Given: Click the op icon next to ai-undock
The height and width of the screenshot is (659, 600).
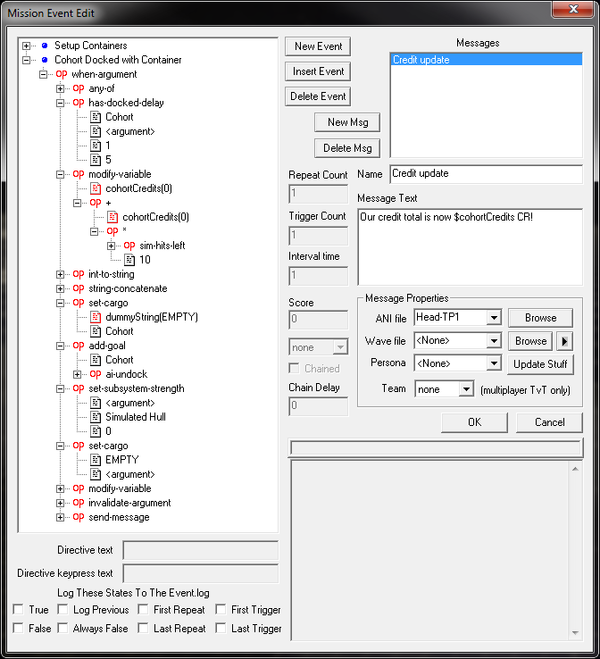Looking at the screenshot, I should [x=96, y=374].
